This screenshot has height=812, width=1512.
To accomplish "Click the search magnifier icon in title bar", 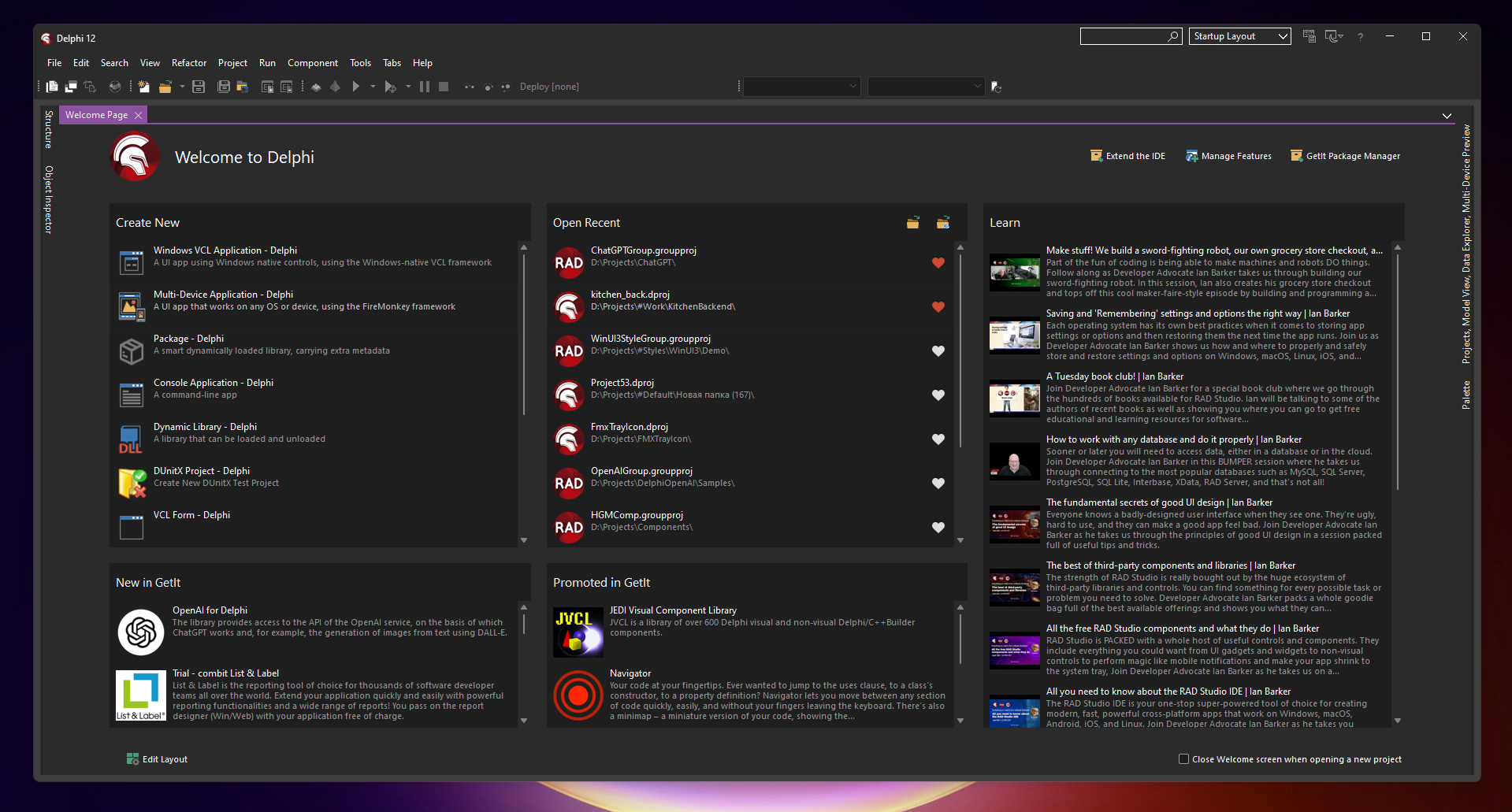I will (1172, 36).
